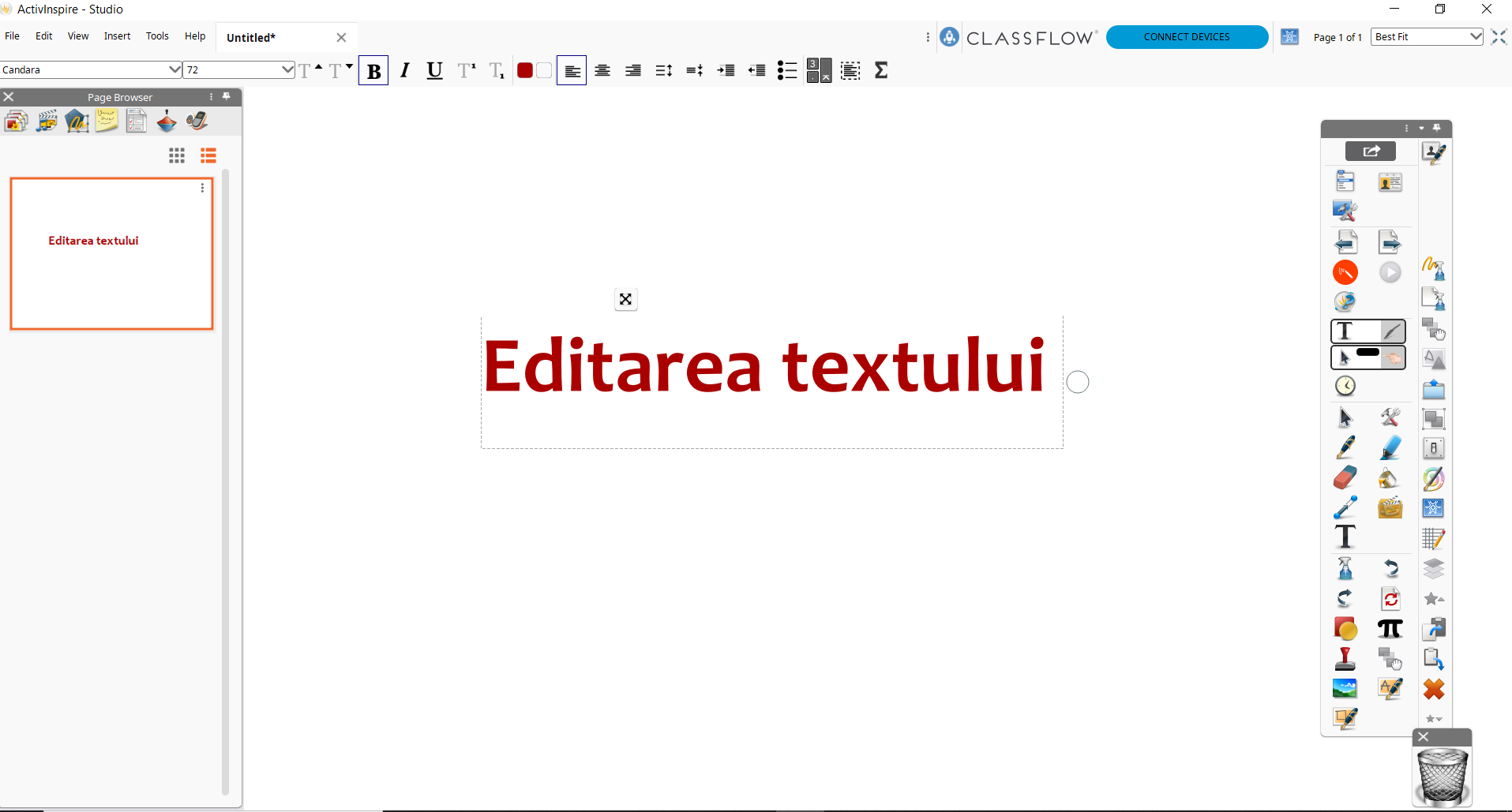Expand the font size 72 dropdown
1512x812 pixels.
click(287, 69)
